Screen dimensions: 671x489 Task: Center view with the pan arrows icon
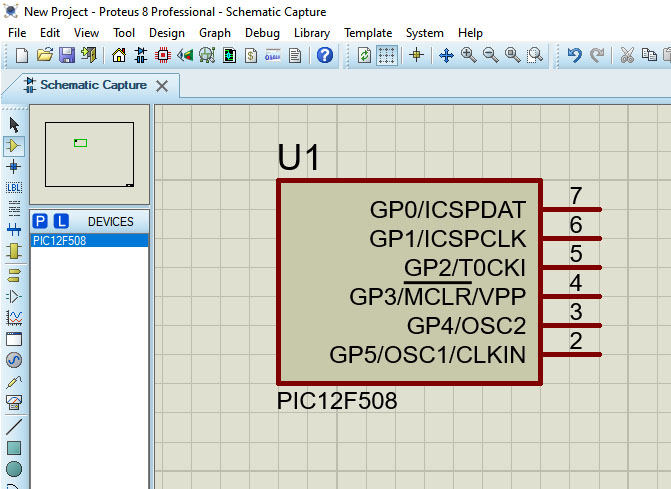pyautogui.click(x=446, y=55)
